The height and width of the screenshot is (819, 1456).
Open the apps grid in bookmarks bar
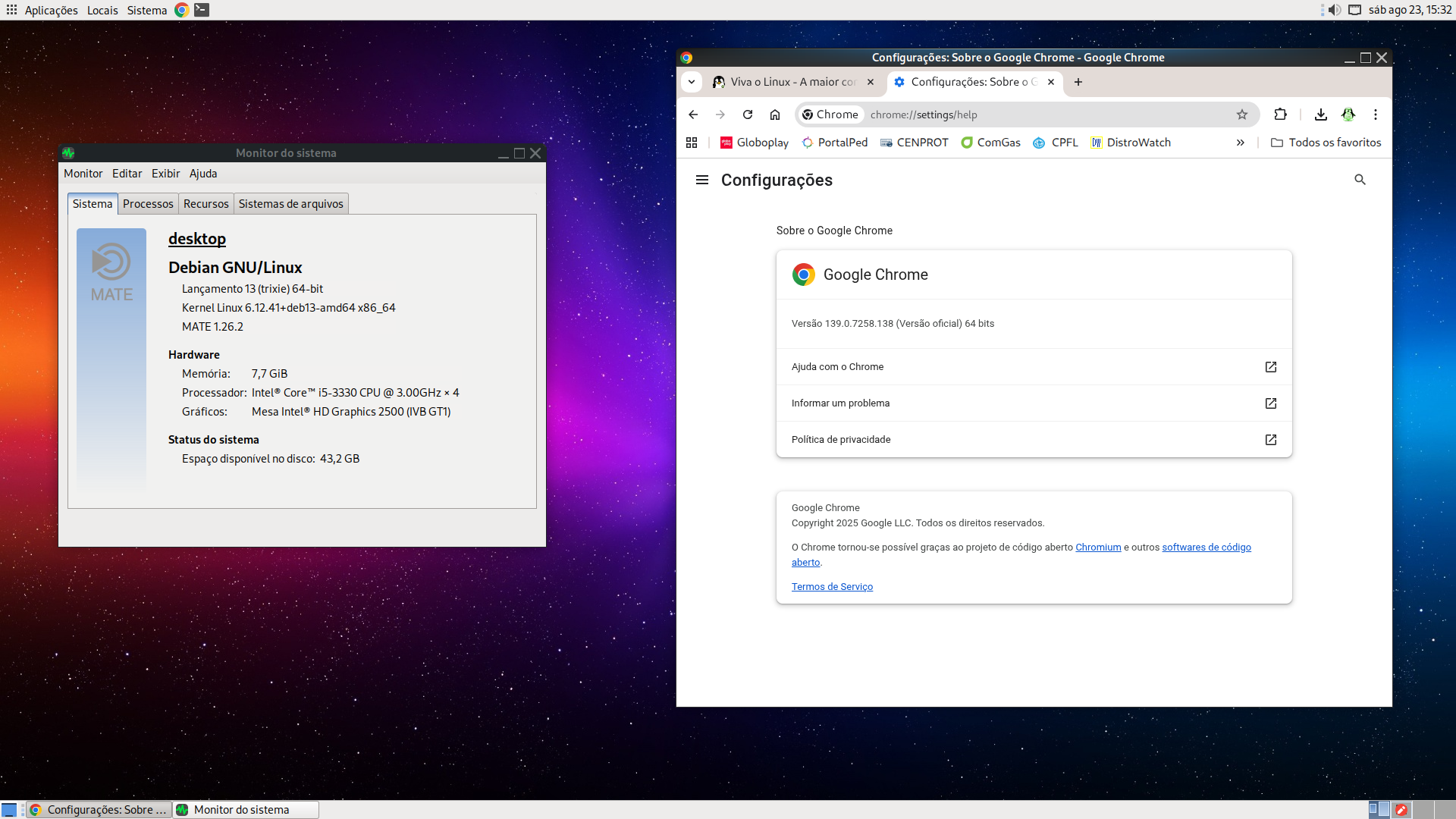click(x=692, y=143)
